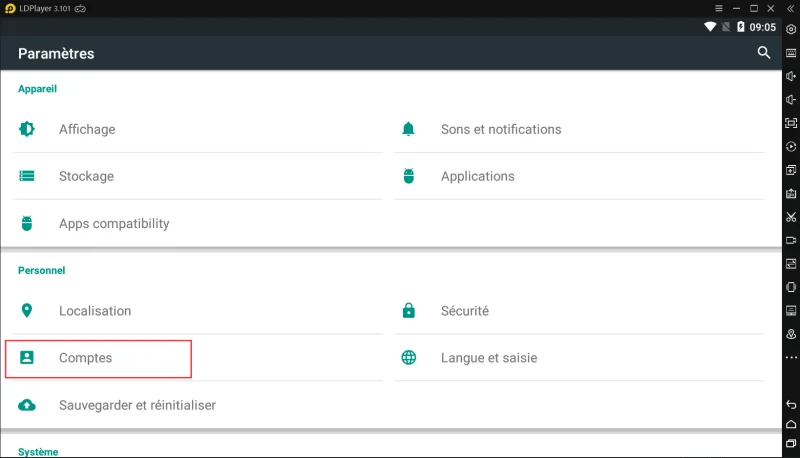Open Android recent apps icon

click(791, 444)
